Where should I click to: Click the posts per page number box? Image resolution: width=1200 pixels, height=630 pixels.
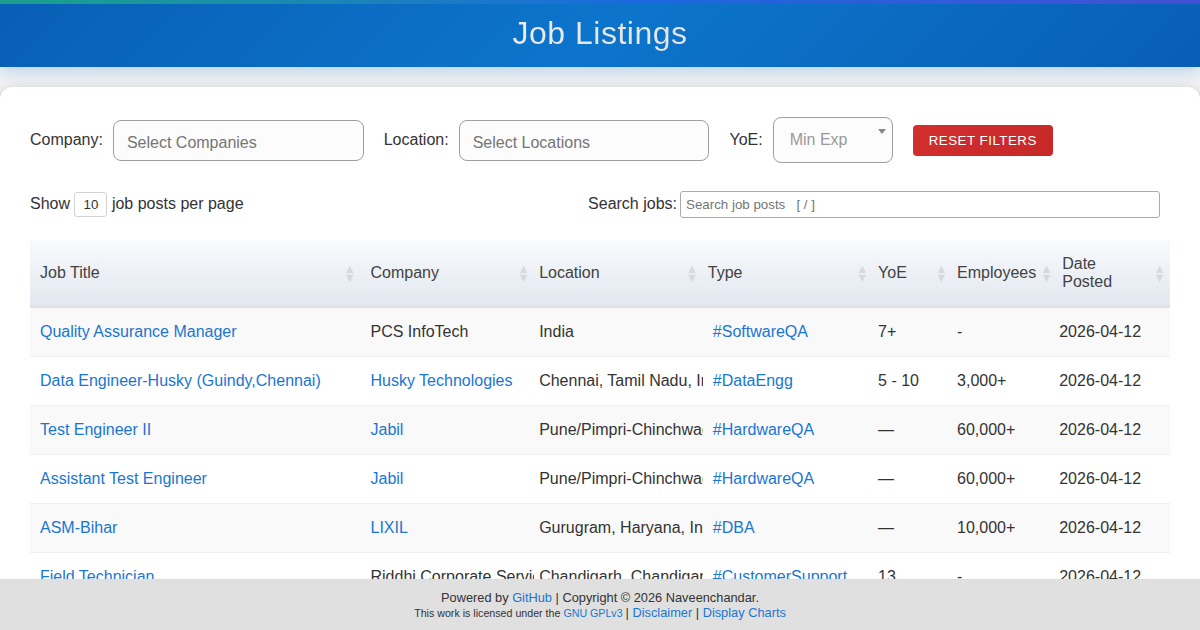pyautogui.click(x=90, y=204)
